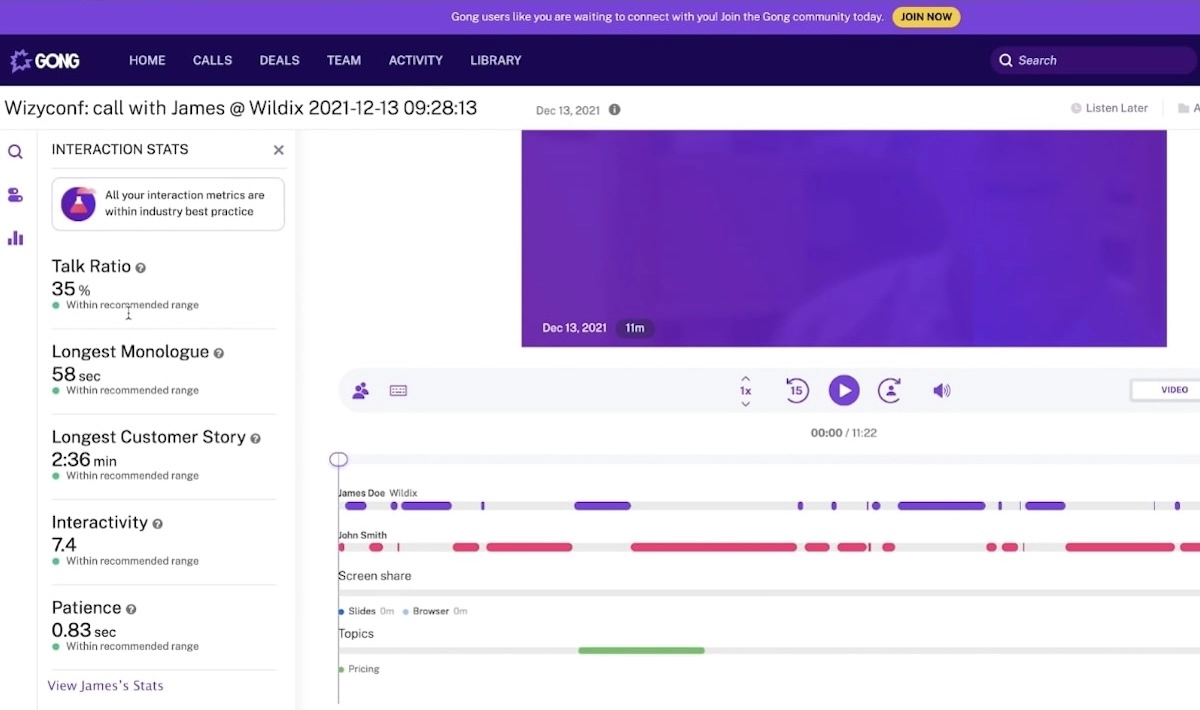Viewport: 1200px width, 710px height.
Task: Click info icon next to call date
Action: click(x=614, y=110)
